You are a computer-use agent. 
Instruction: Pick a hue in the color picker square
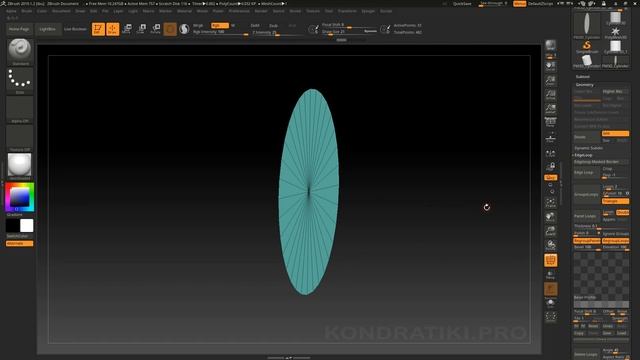click(x=20, y=197)
